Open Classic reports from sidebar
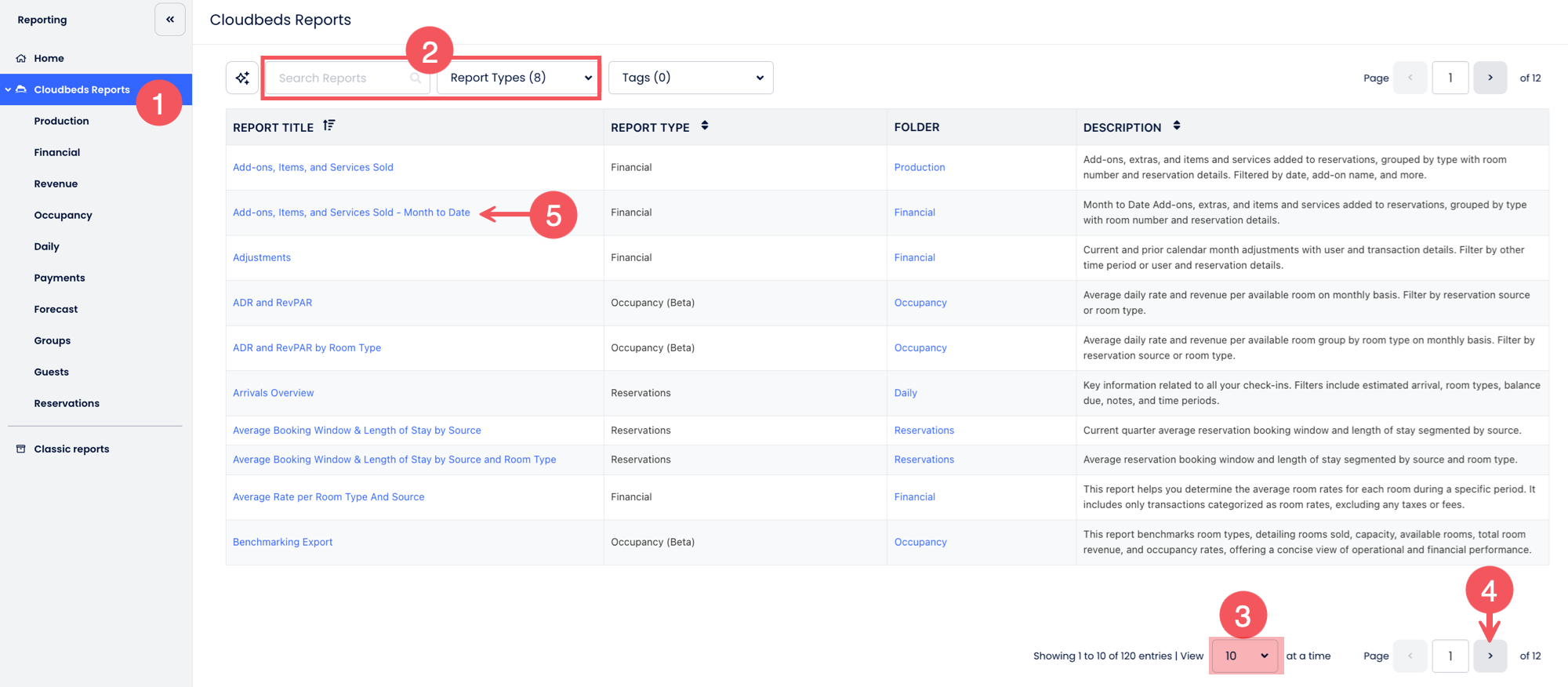This screenshot has height=687, width=1568. [x=71, y=449]
